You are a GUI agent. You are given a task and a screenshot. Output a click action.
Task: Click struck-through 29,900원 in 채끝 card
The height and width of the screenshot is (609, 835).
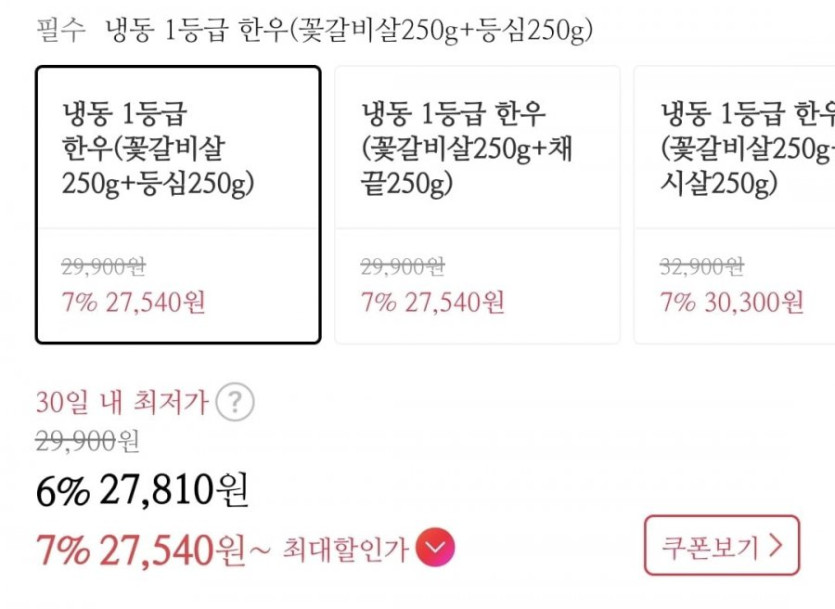402,267
